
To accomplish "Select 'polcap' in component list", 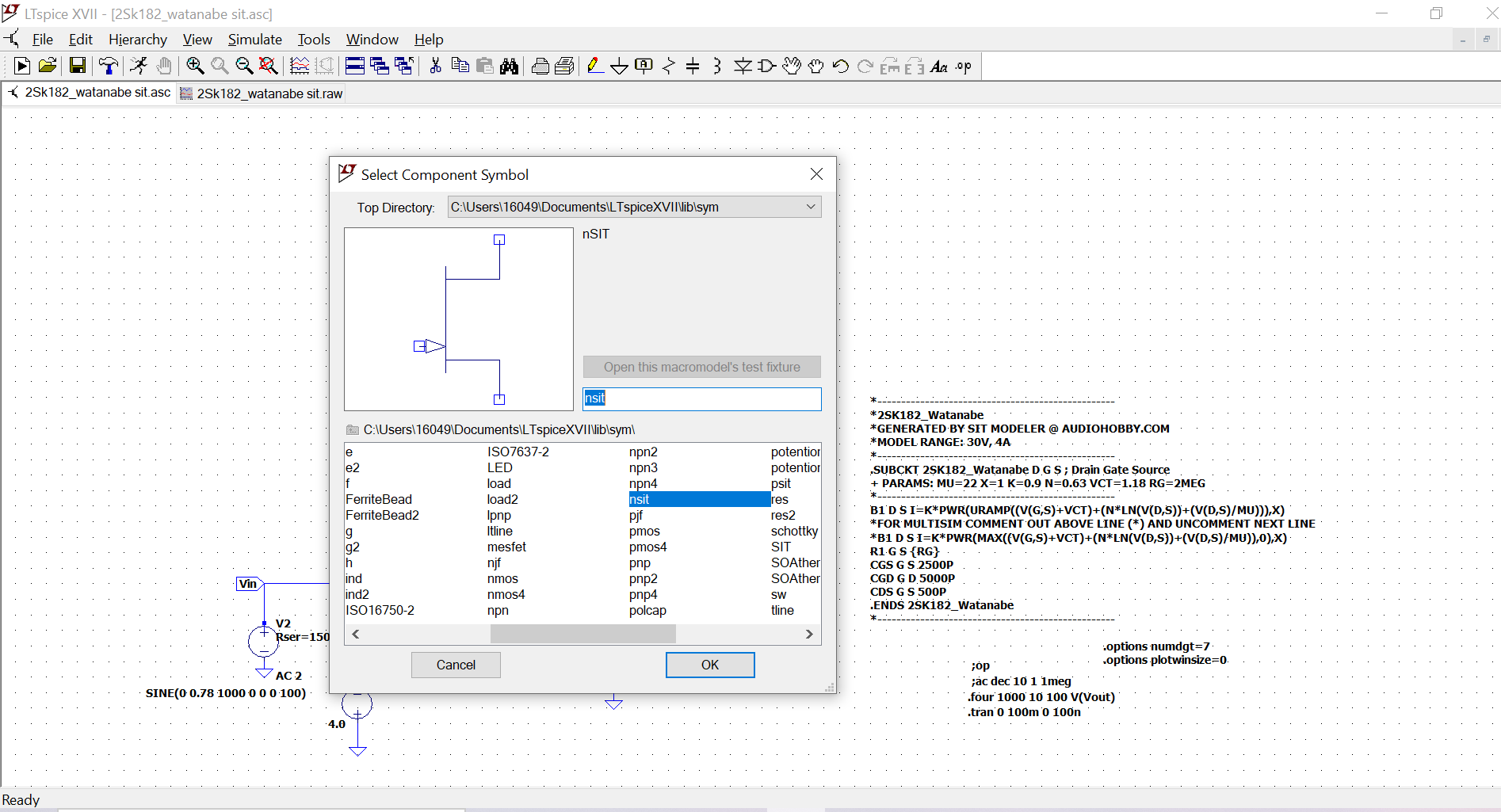I will [647, 610].
